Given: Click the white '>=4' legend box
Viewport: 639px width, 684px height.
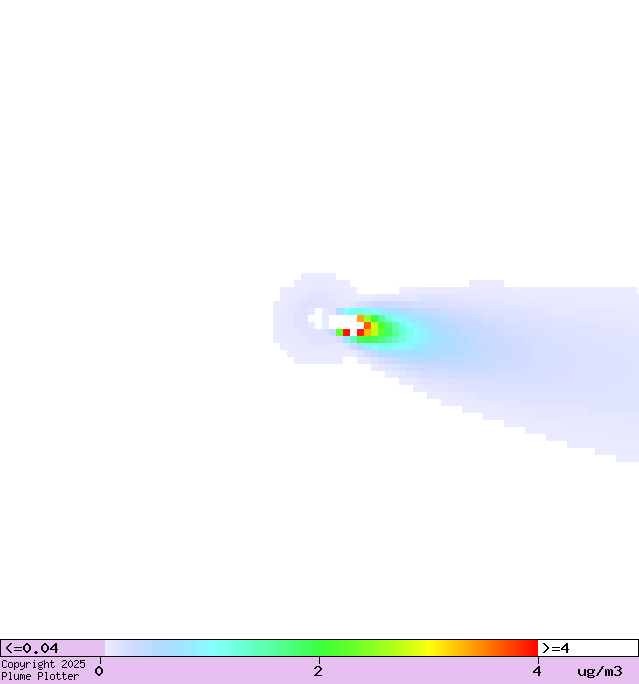Looking at the screenshot, I should click(588, 648).
